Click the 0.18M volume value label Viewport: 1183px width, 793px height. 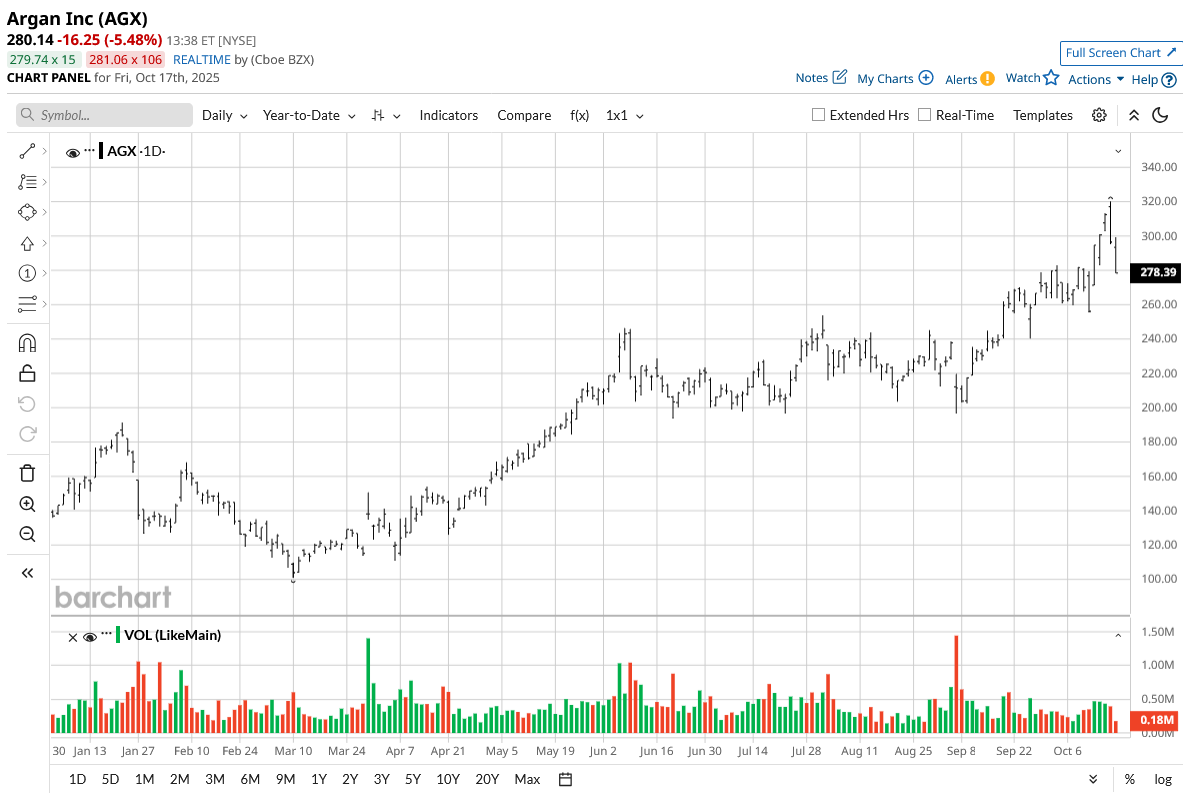(x=1156, y=720)
